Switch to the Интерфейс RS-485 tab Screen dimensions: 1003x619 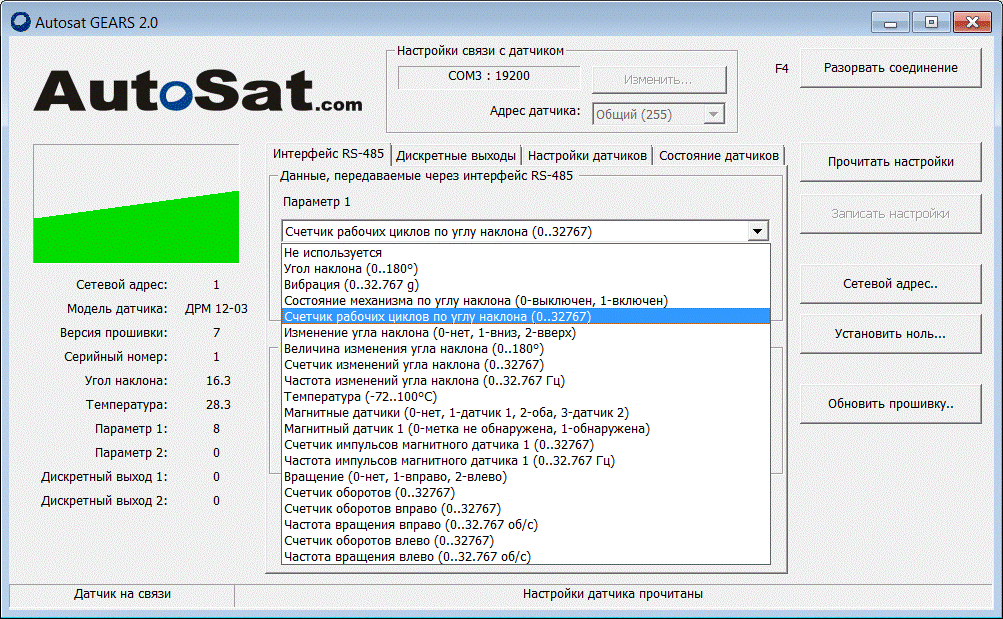pos(329,154)
